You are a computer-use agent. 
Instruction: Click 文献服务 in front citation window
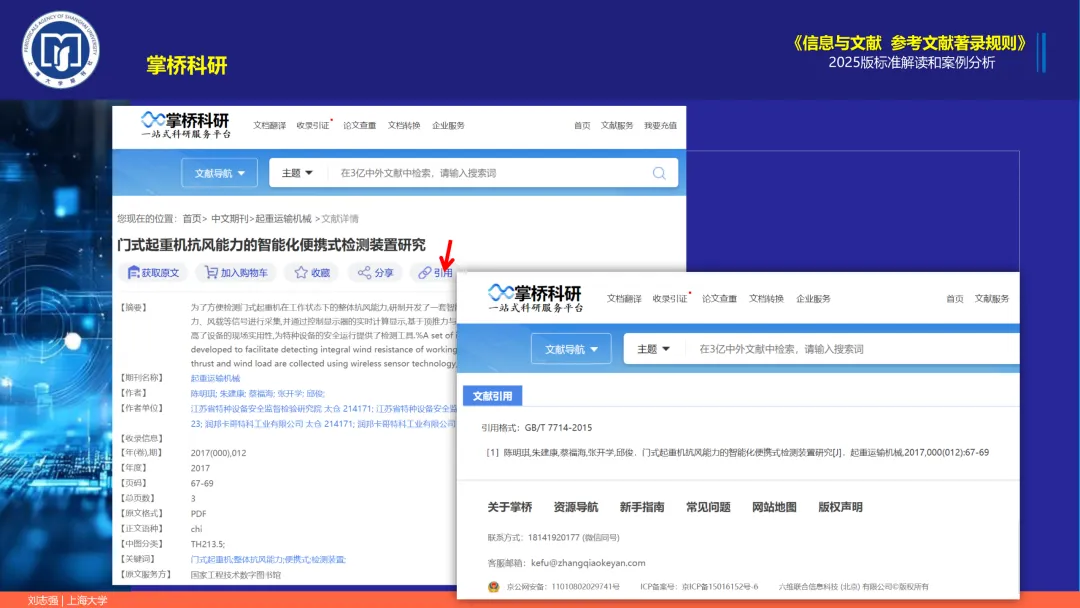[x=992, y=299]
